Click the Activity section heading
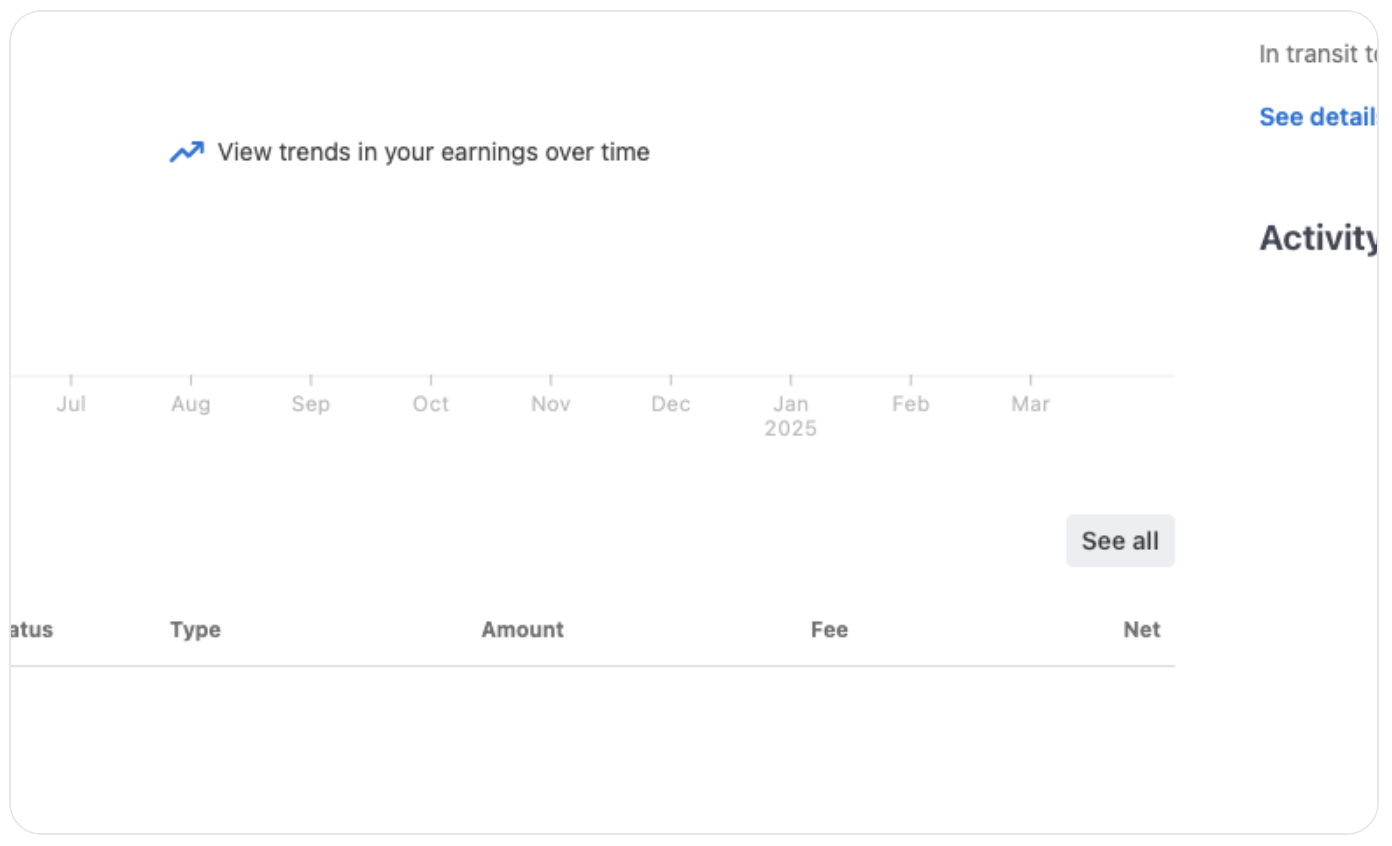Viewport: 1392px width, 846px height. point(1318,238)
